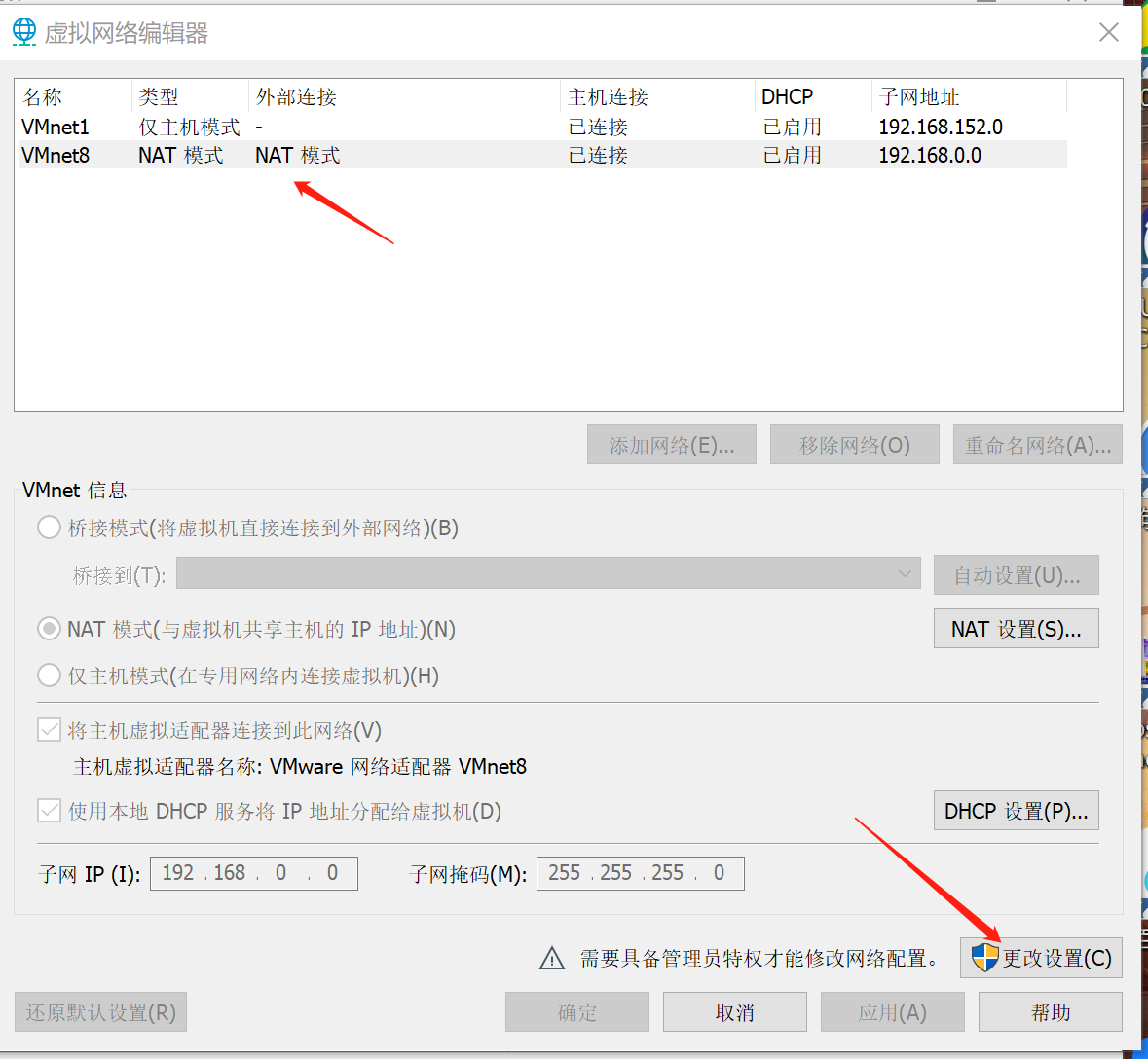Toggle 使用本地 DHCP 服务 checkbox
This screenshot has width=1148, height=1059.
click(49, 810)
